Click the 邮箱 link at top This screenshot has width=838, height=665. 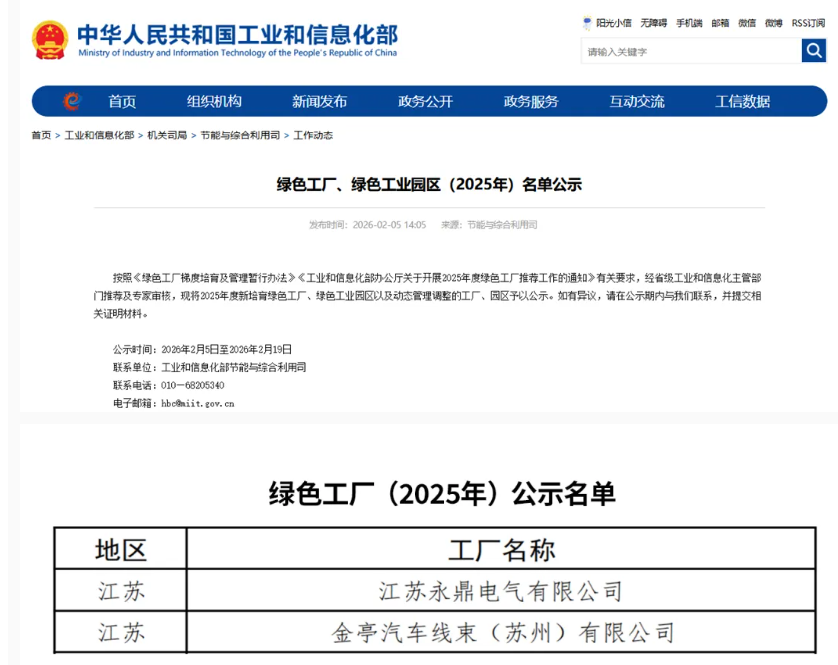[x=720, y=23]
